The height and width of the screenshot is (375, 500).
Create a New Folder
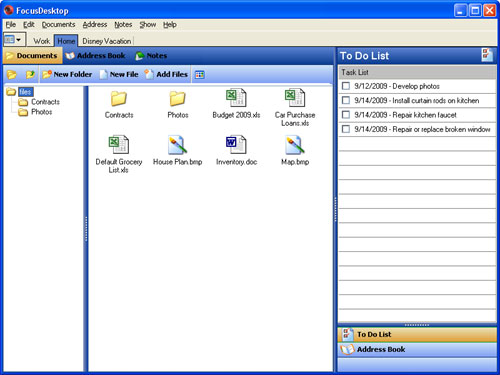[x=67, y=74]
